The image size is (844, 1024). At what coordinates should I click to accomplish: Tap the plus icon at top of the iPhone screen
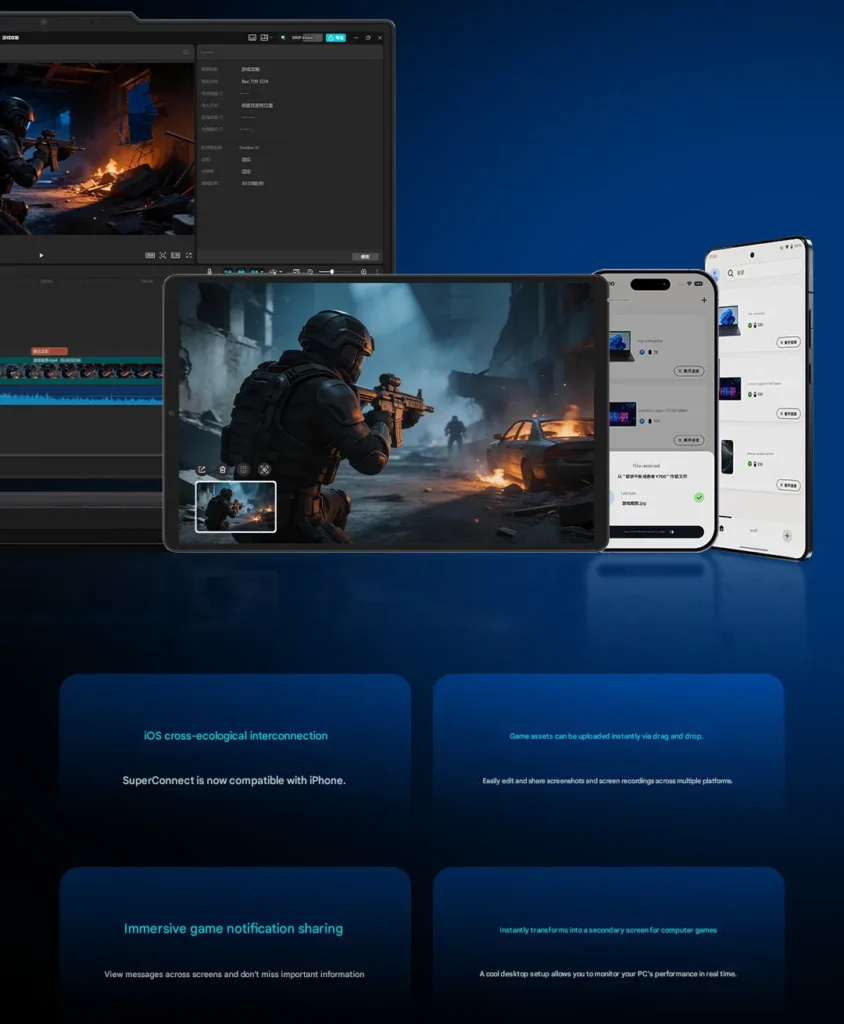[x=704, y=299]
